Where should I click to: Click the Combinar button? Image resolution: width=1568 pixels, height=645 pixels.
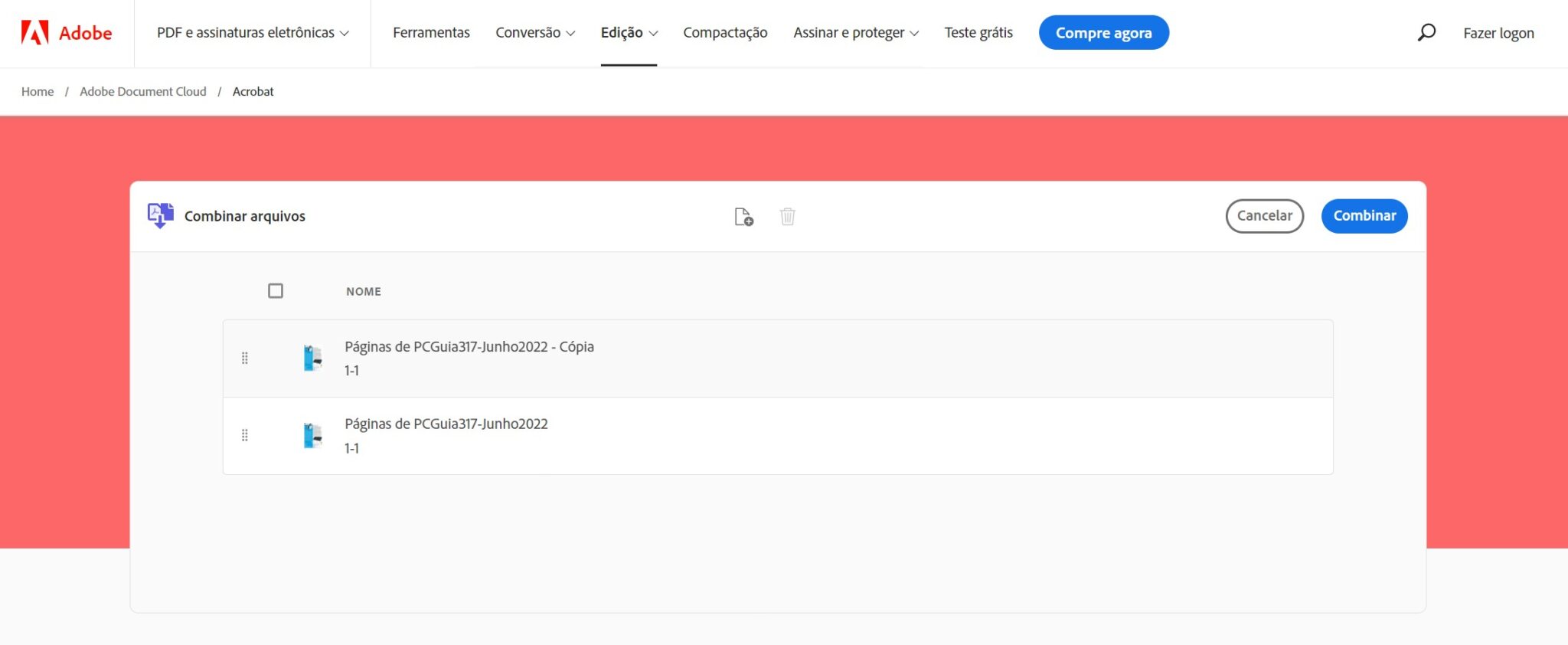(x=1364, y=216)
